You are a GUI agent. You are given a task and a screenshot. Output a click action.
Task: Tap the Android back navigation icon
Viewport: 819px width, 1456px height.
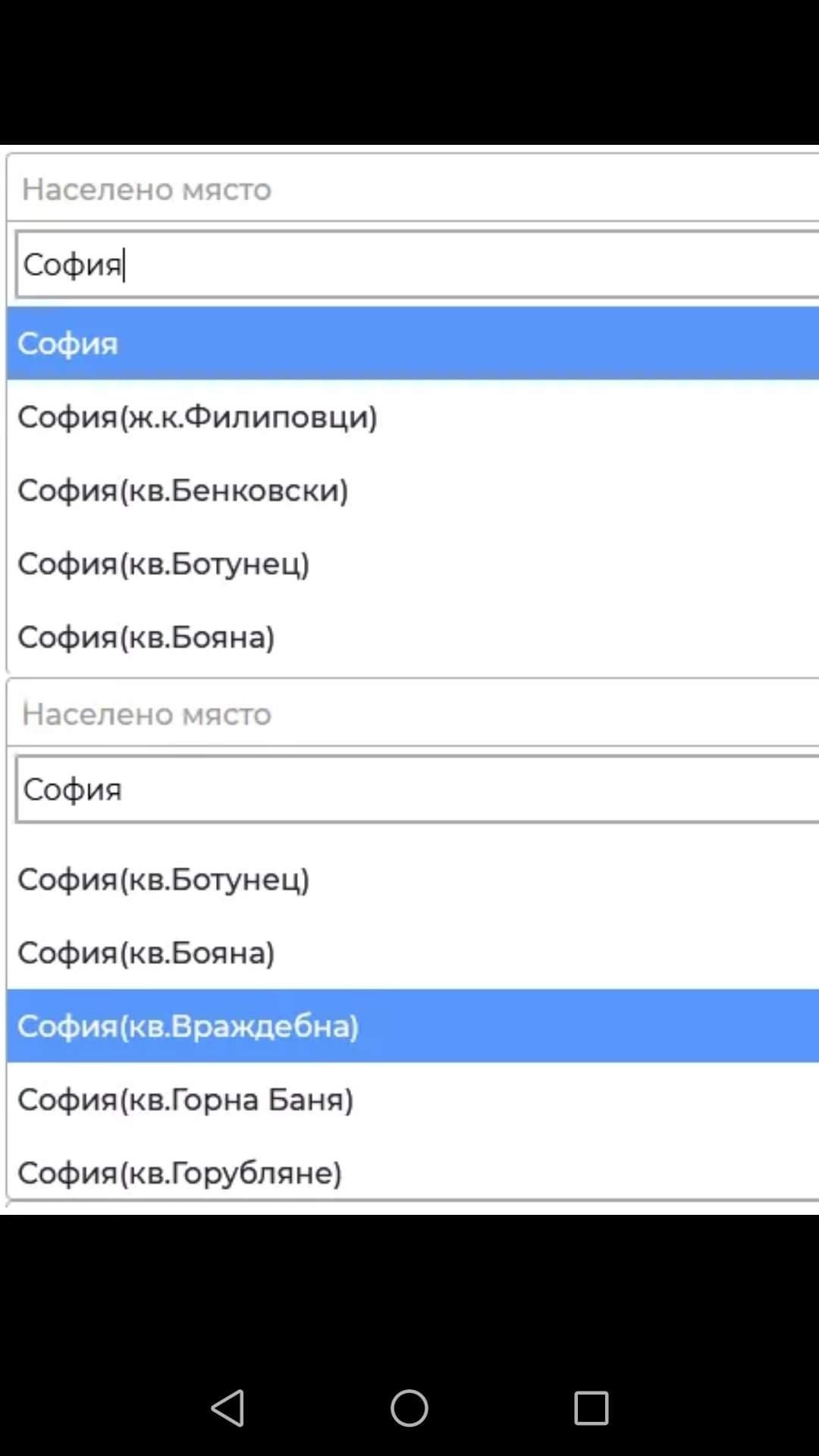click(227, 1408)
